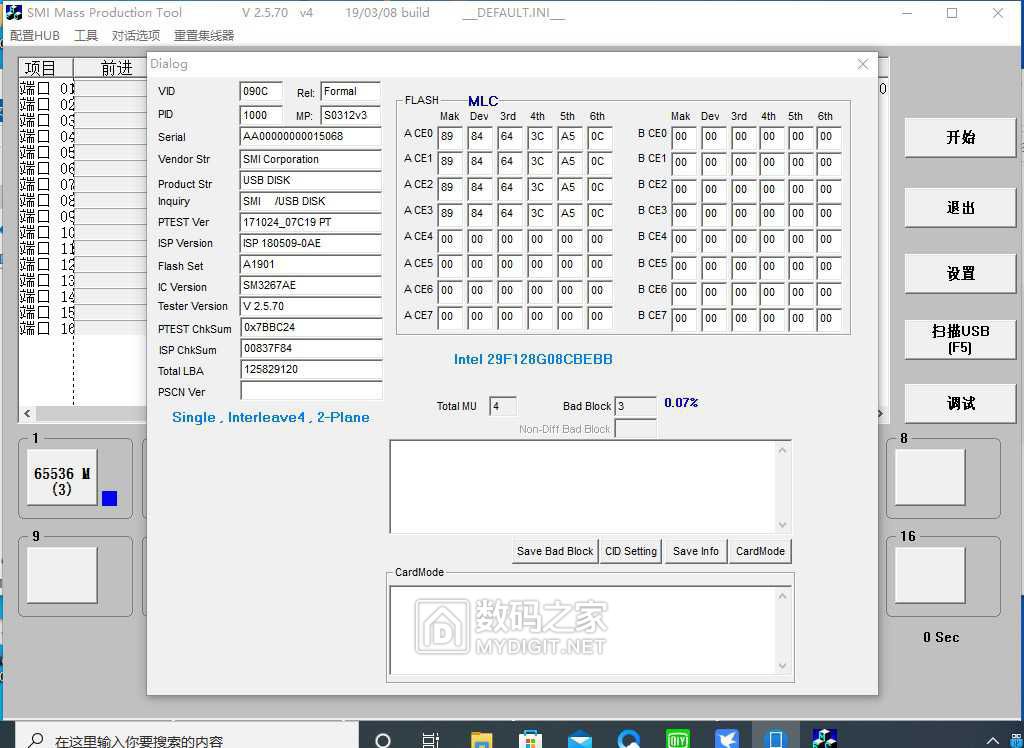This screenshot has width=1024, height=748.
Task: Select empty port slot 9
Action: pyautogui.click(x=62, y=575)
